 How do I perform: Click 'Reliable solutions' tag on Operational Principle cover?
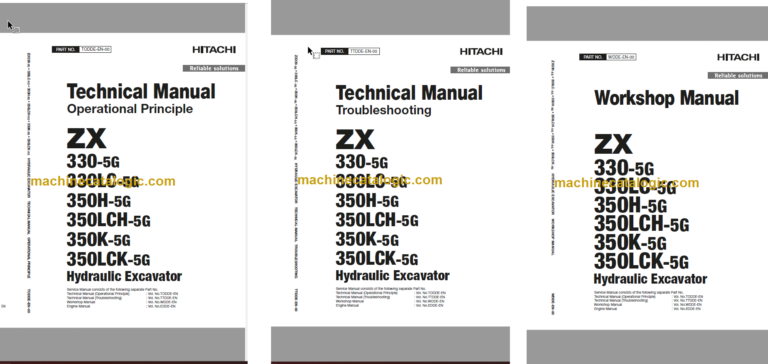pyautogui.click(x=214, y=68)
